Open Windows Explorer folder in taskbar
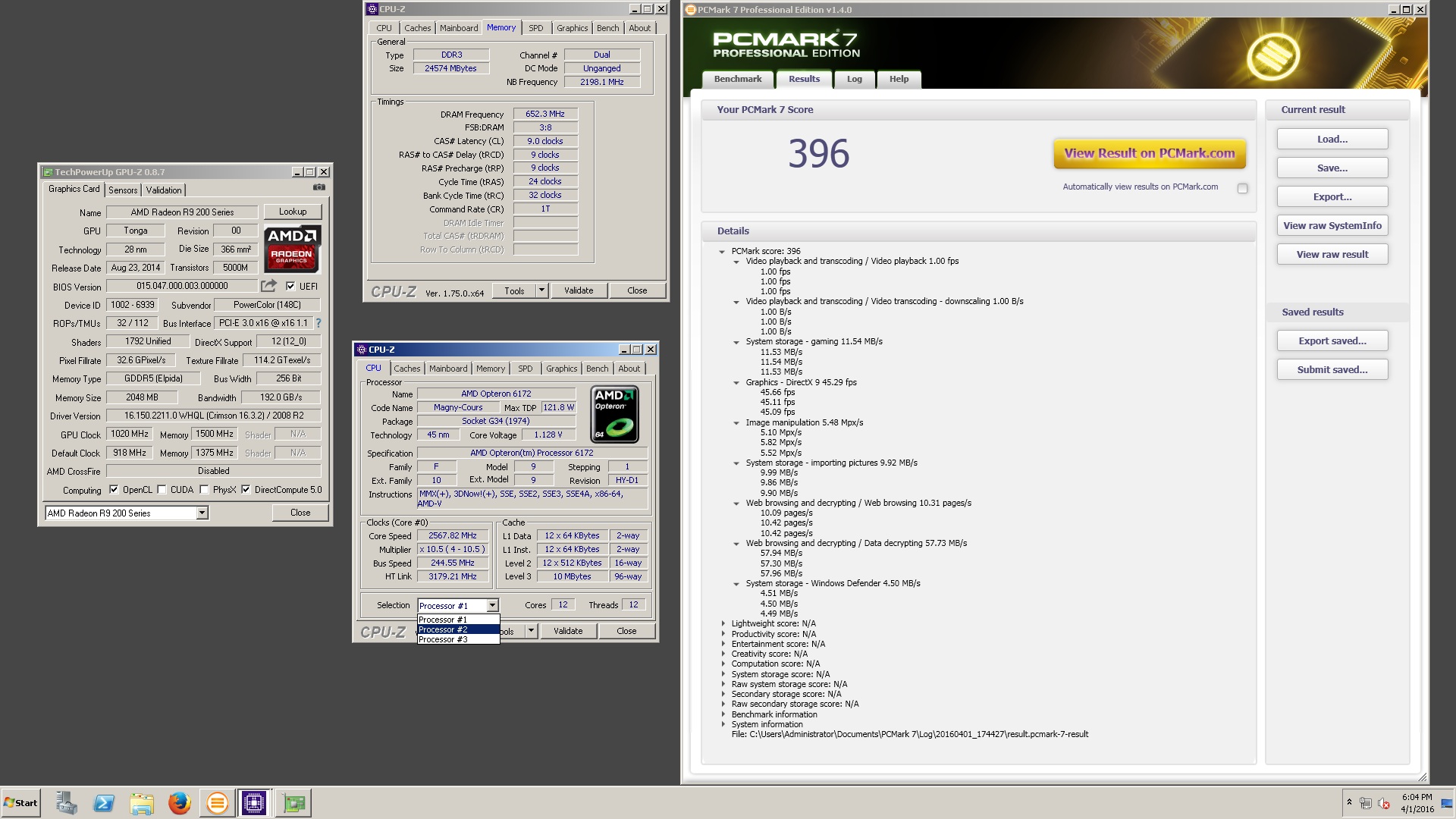Screen dimensions: 1456x819 [142, 803]
